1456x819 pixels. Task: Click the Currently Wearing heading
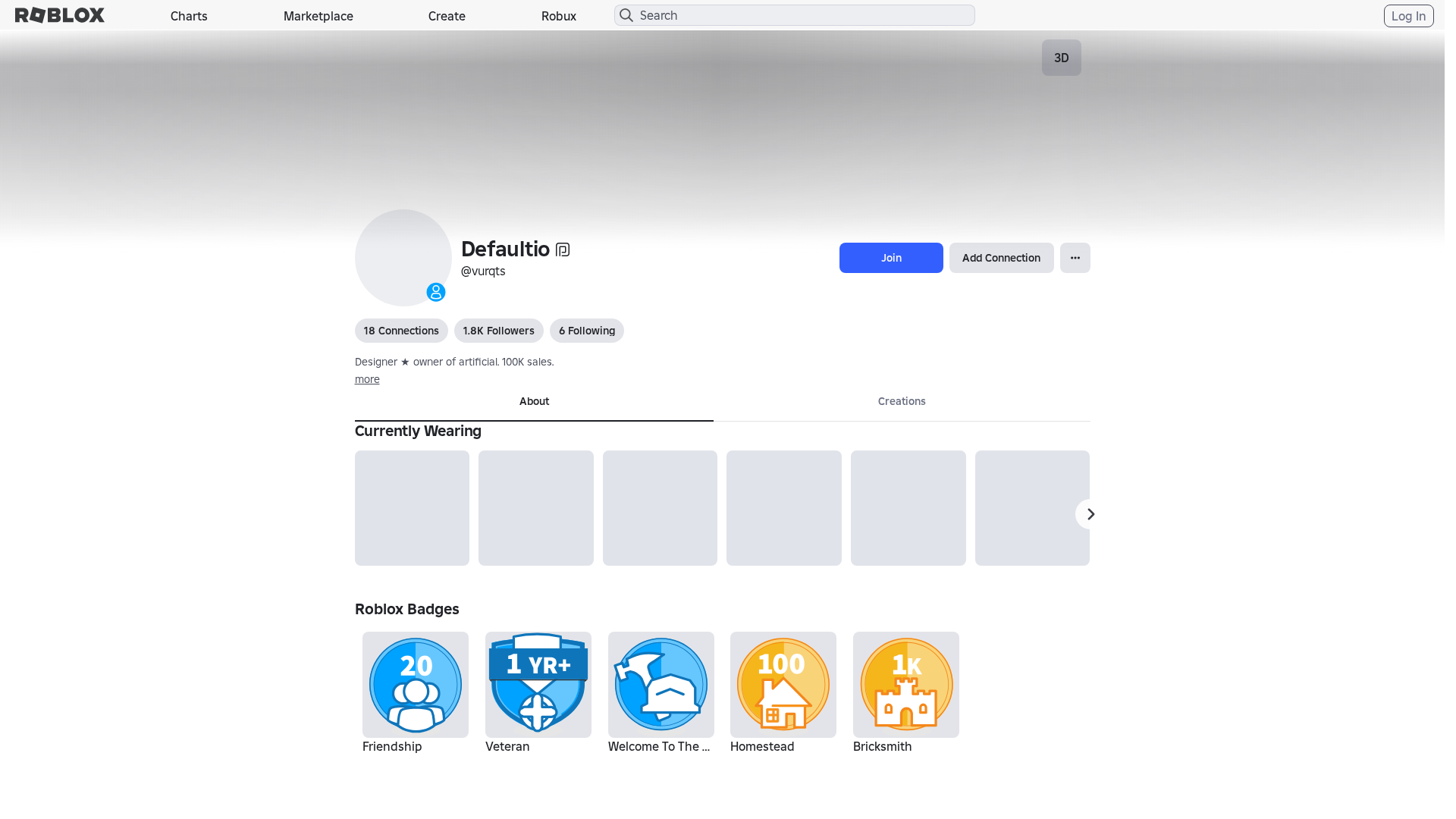coord(418,431)
